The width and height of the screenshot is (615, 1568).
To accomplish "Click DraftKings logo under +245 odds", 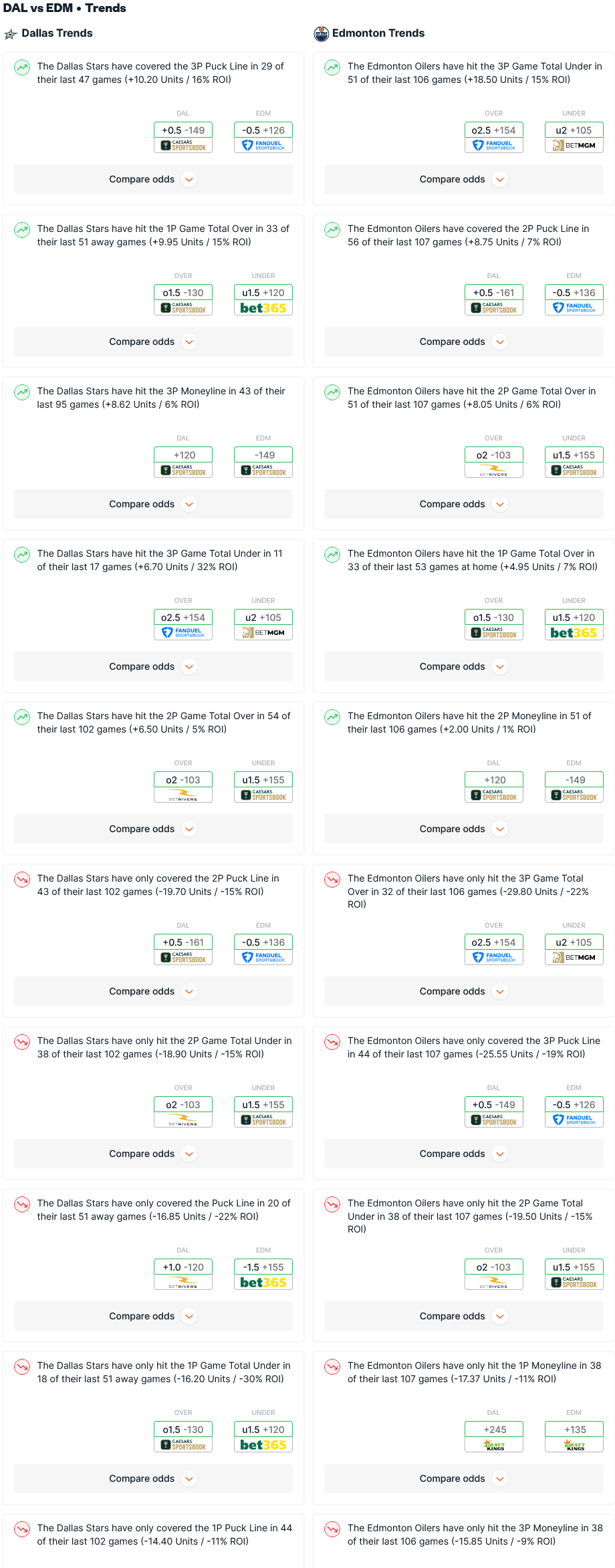I will pos(494,1445).
